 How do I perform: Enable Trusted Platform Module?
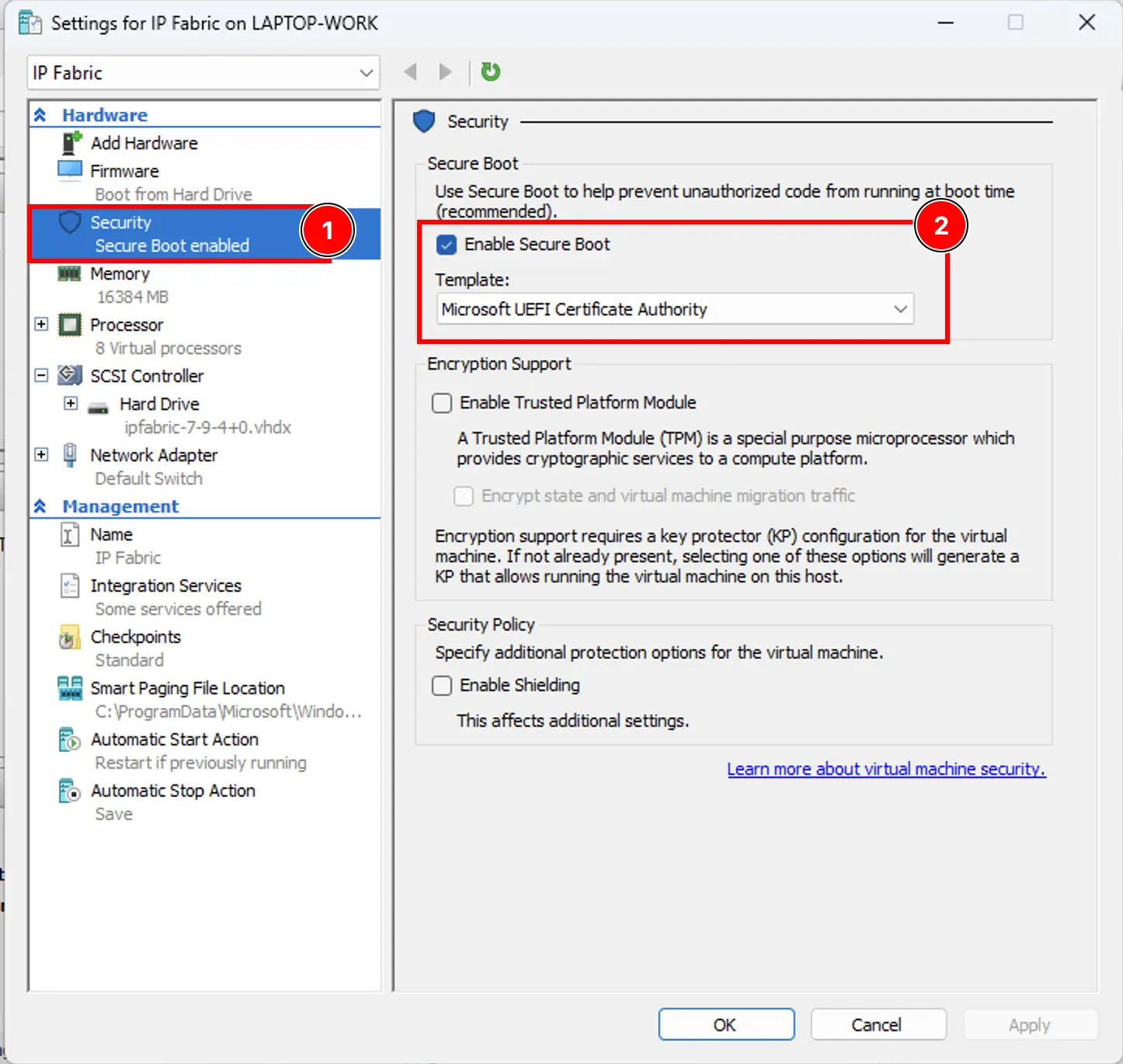tap(442, 402)
